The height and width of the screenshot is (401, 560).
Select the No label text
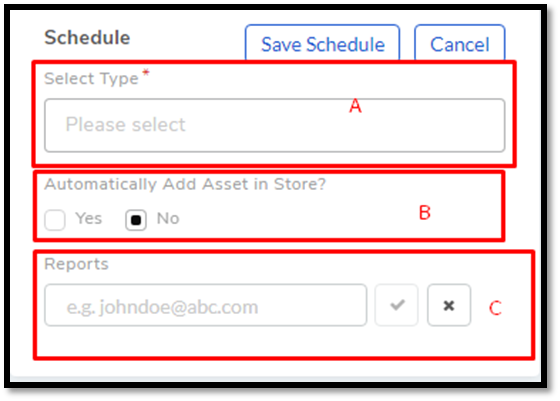(168, 218)
